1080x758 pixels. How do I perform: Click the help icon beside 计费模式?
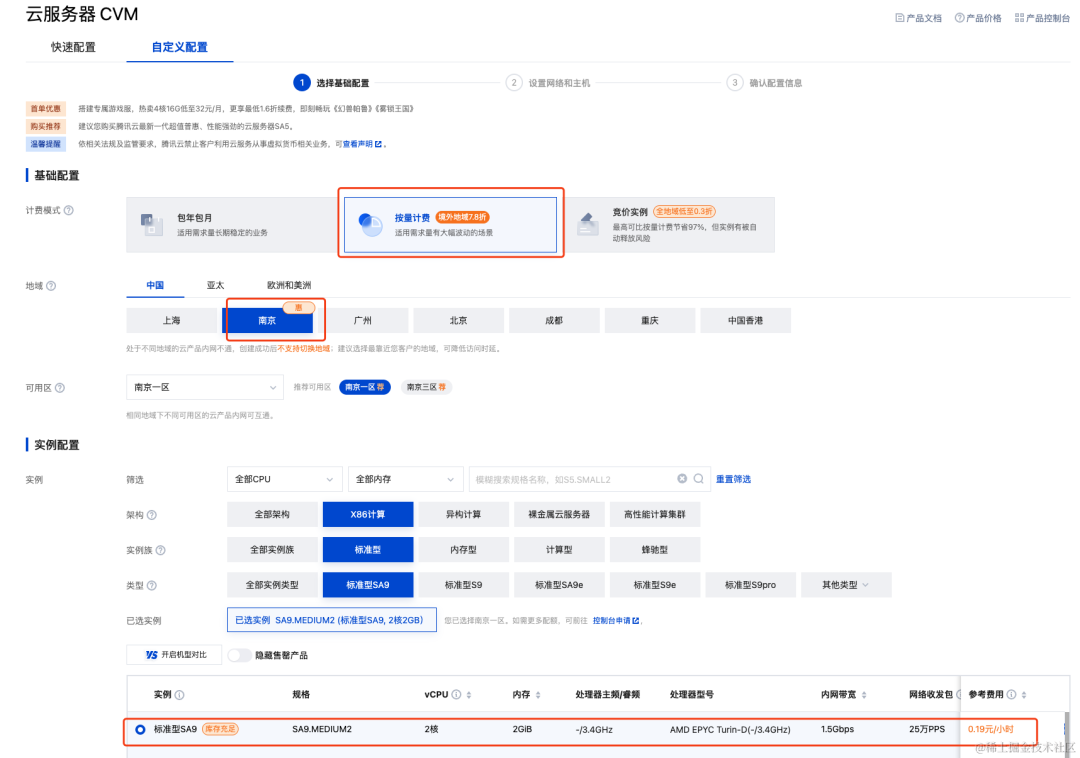pyautogui.click(x=69, y=211)
